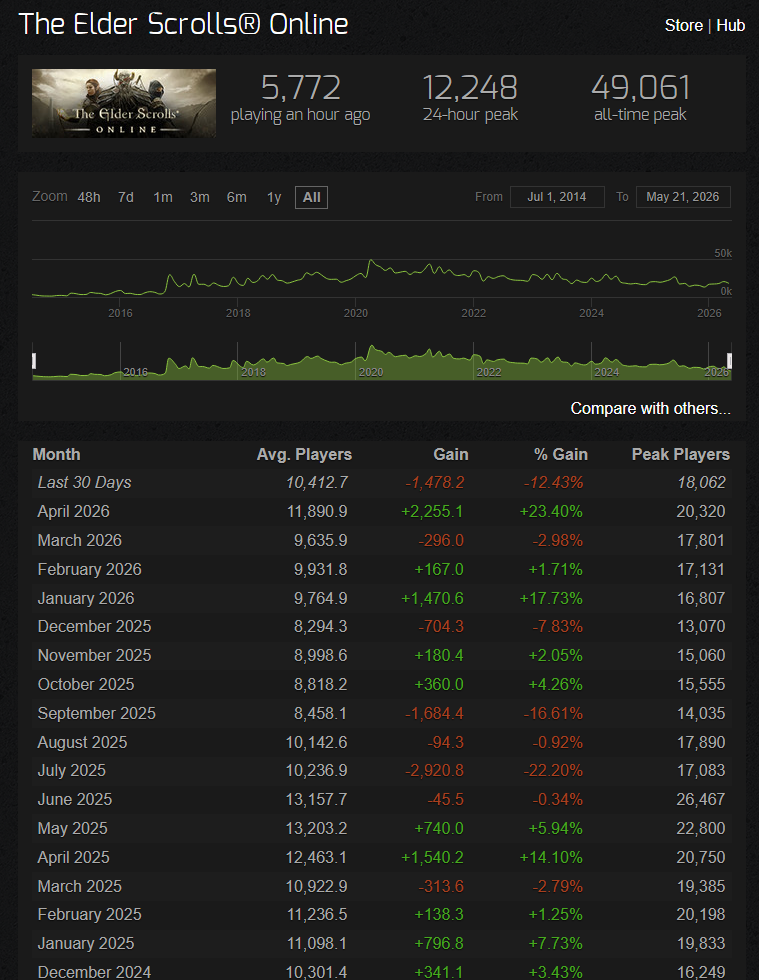
Task: Click the Gain column header
Action: tap(451, 454)
